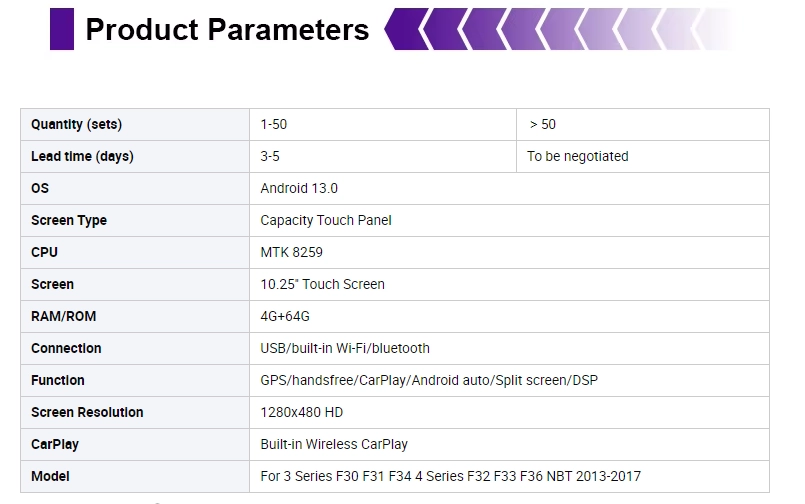Click the Screen Resolution row label
Image resolution: width=805 pixels, height=504 pixels.
(87, 413)
